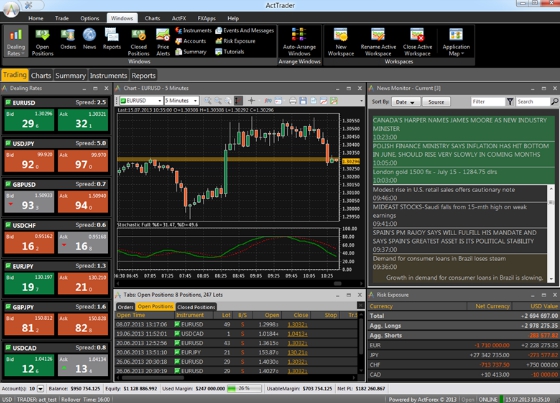
Task: Open the 5 Minutes timeframe dropdown
Action: [x=195, y=101]
